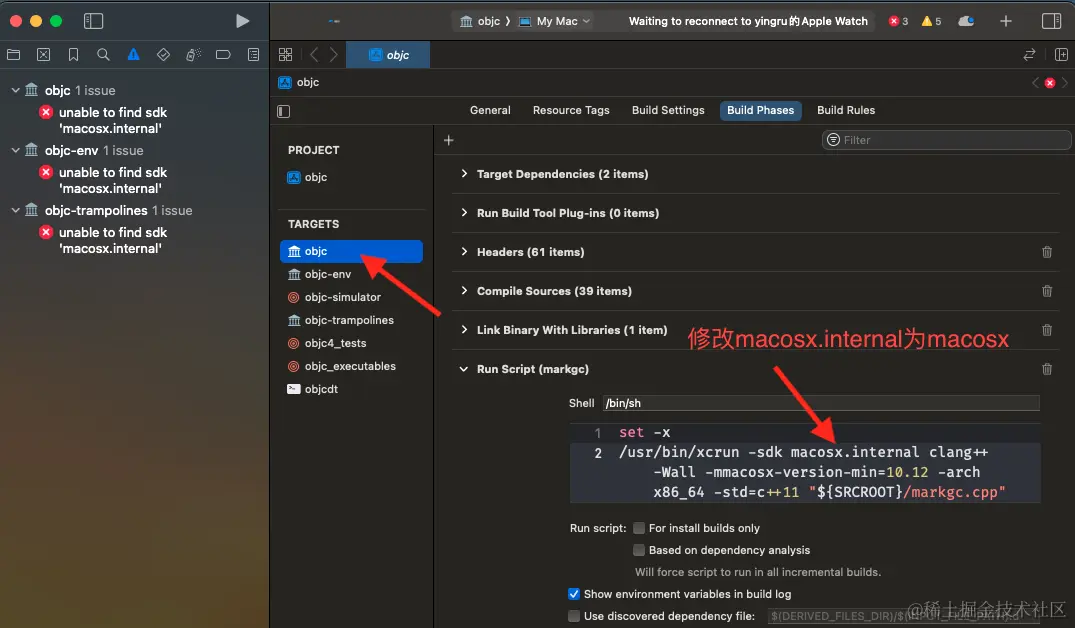Open the My Mac destination dropdown
The width and height of the screenshot is (1075, 628).
pyautogui.click(x=554, y=21)
